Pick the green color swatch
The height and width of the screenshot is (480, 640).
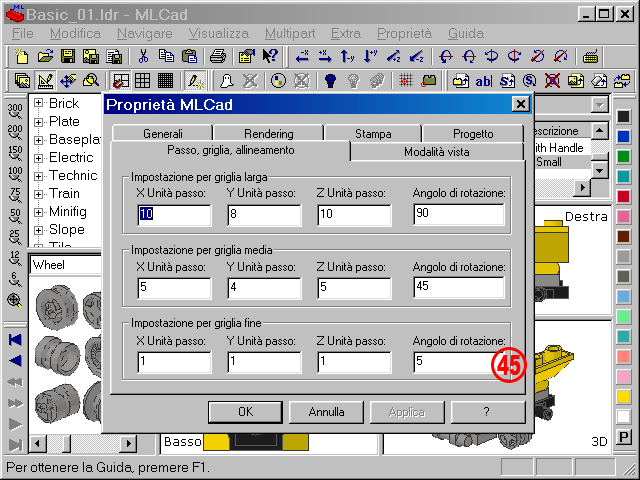point(623,157)
